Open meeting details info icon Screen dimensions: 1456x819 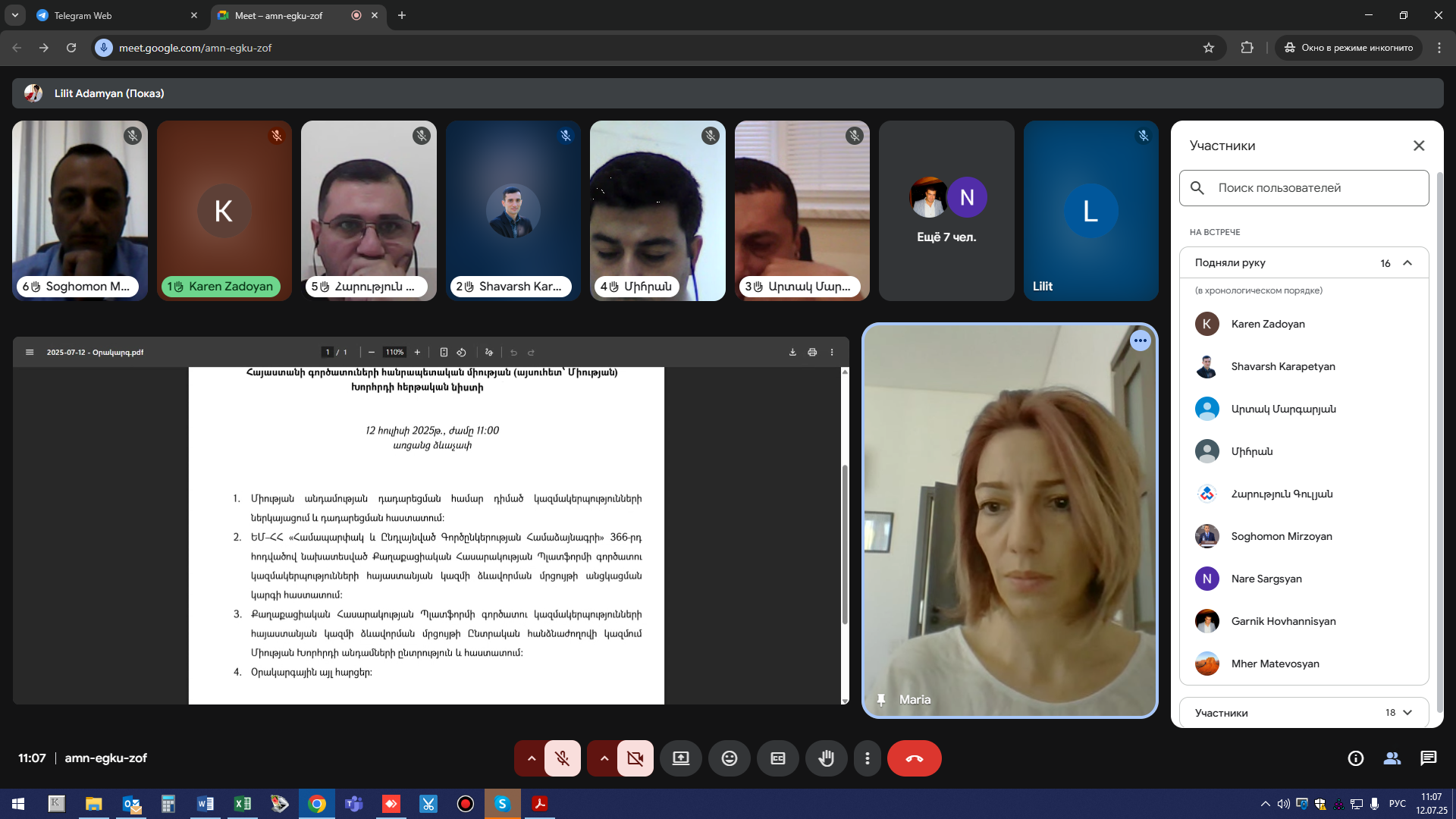click(1356, 758)
